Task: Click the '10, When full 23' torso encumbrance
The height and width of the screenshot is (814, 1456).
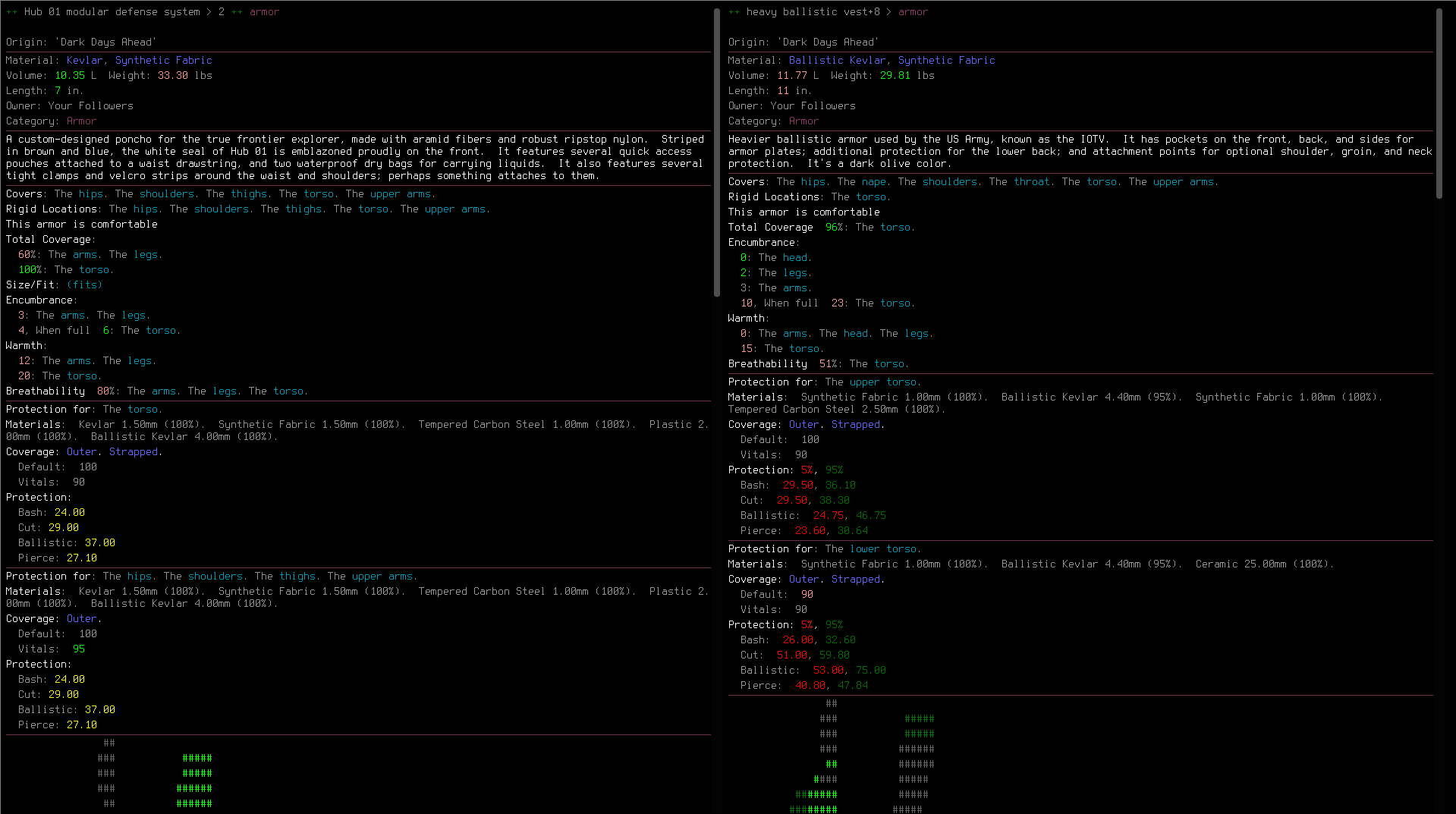Action: (x=794, y=303)
